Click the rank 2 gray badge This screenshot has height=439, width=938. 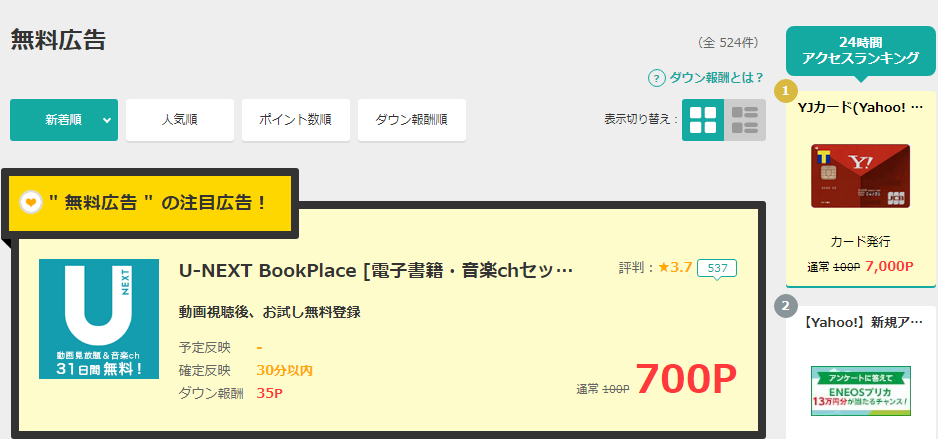pos(785,306)
